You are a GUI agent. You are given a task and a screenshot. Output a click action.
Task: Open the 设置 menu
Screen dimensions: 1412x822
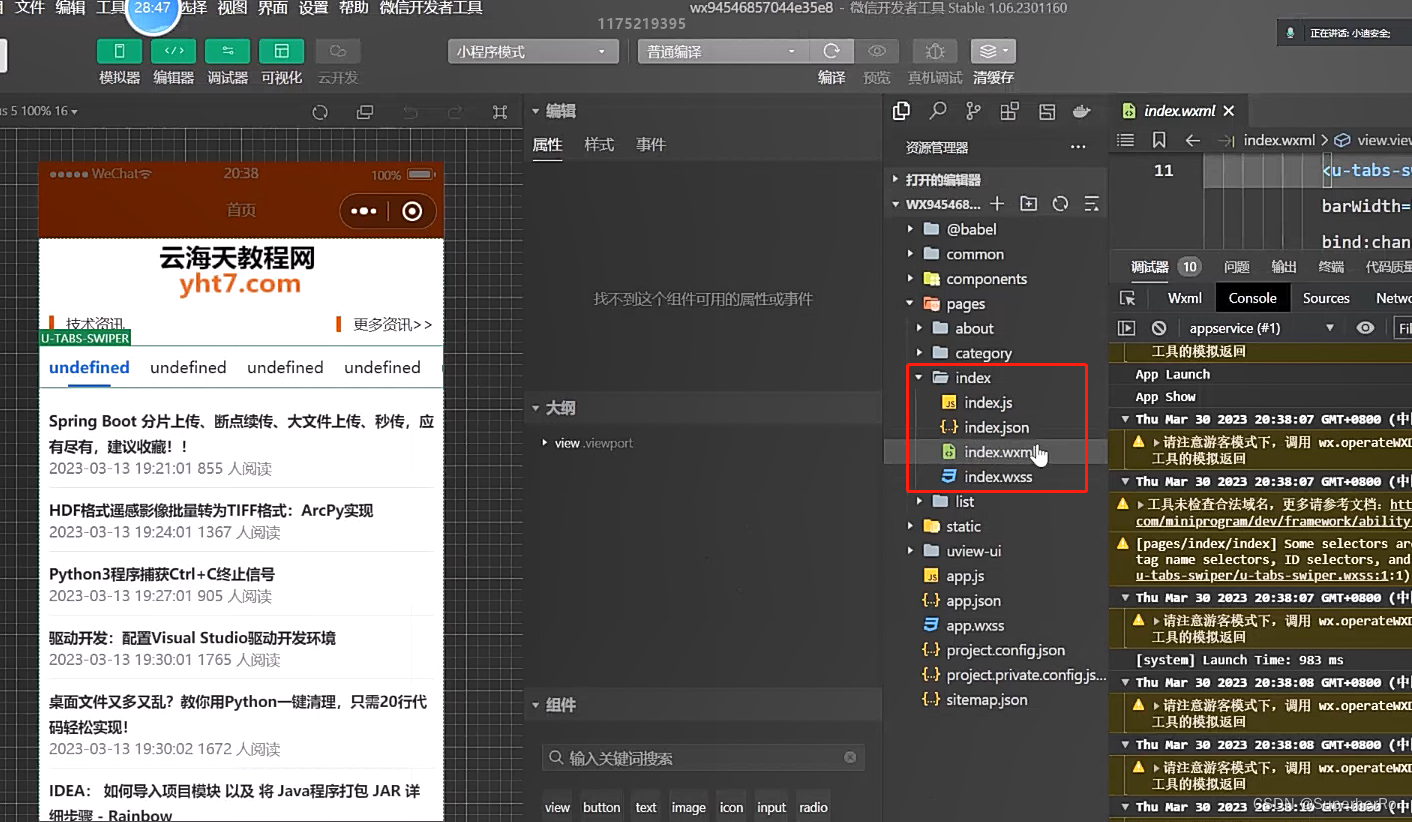pyautogui.click(x=313, y=8)
